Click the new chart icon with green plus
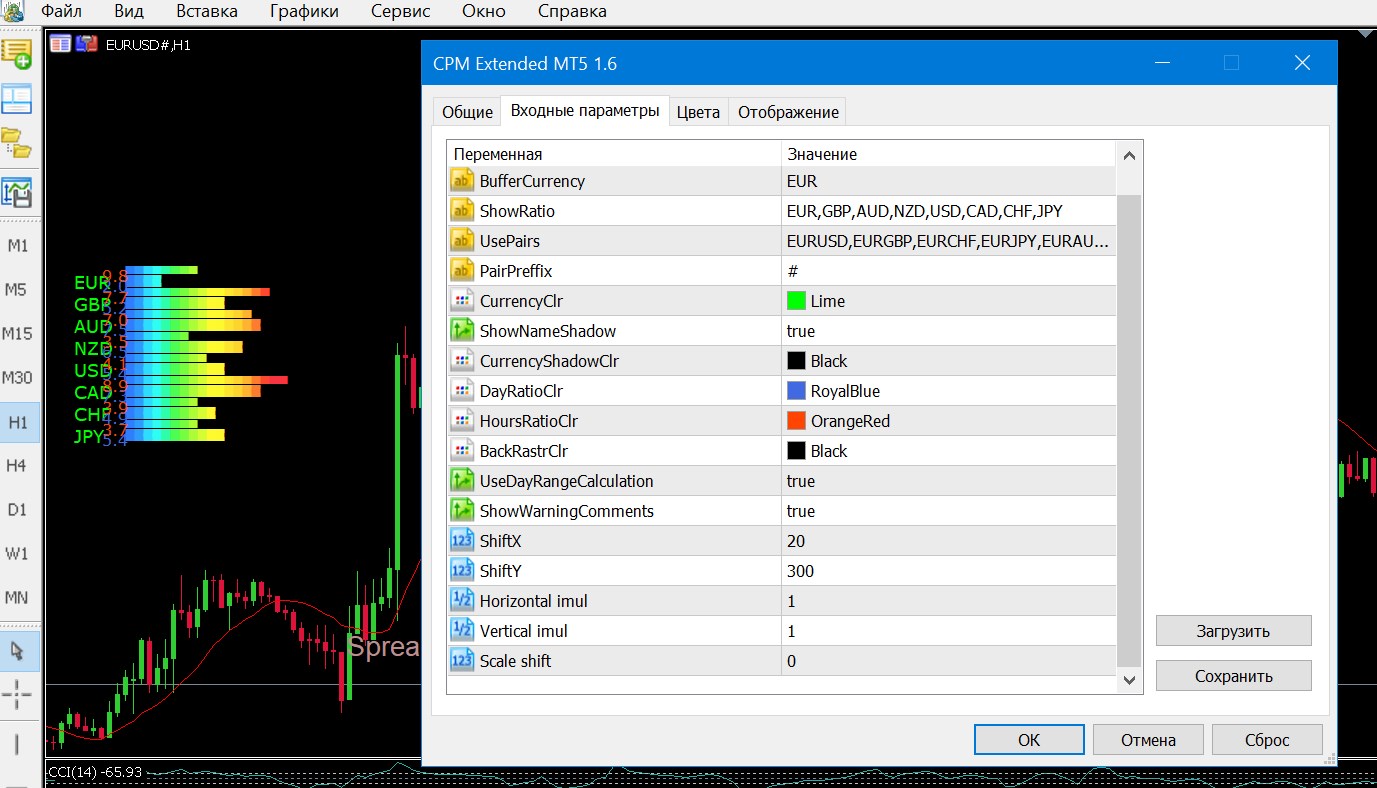The height and width of the screenshot is (788, 1377). point(17,54)
